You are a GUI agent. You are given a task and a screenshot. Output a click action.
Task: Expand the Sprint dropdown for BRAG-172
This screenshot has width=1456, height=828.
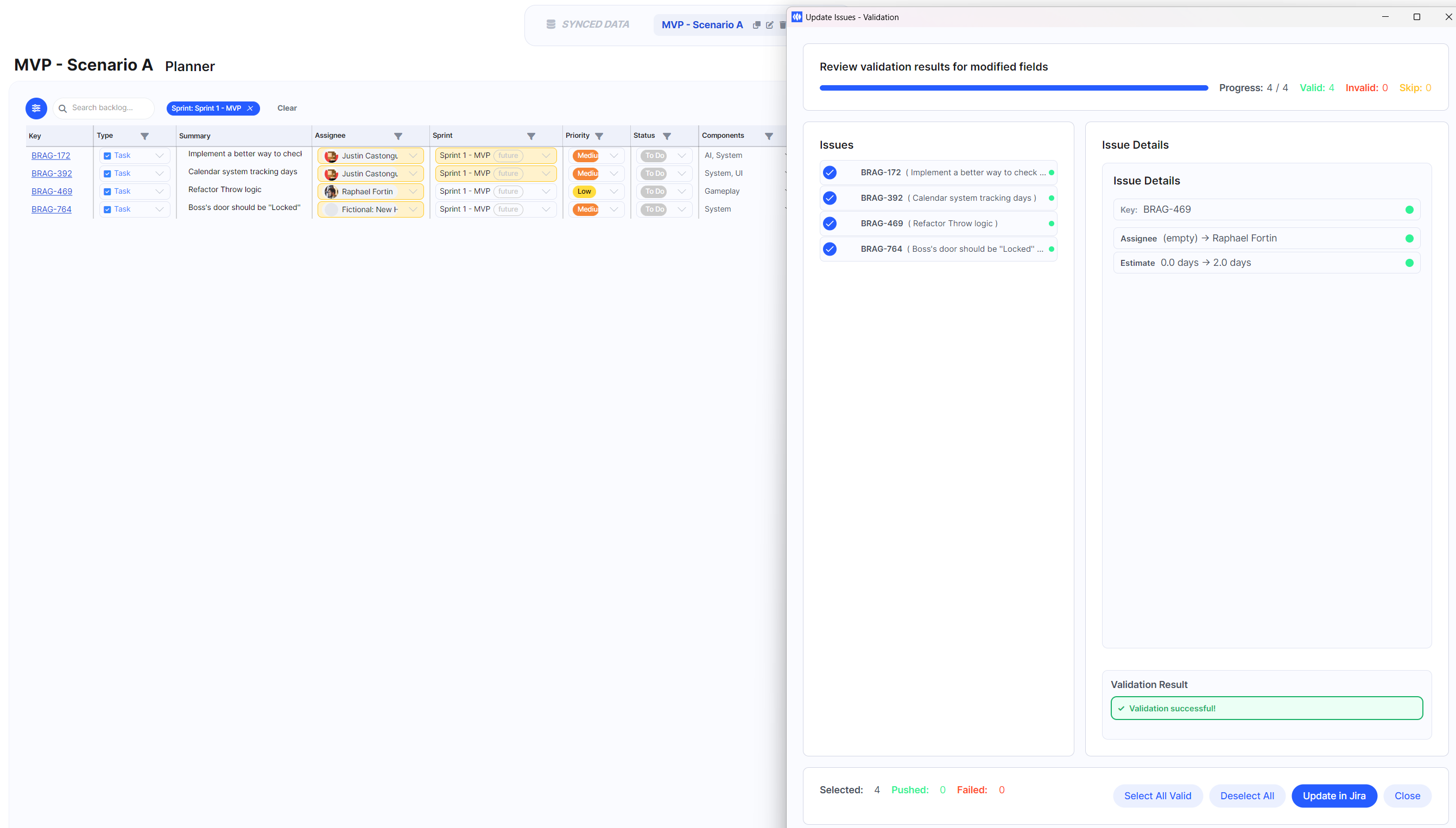click(x=546, y=155)
